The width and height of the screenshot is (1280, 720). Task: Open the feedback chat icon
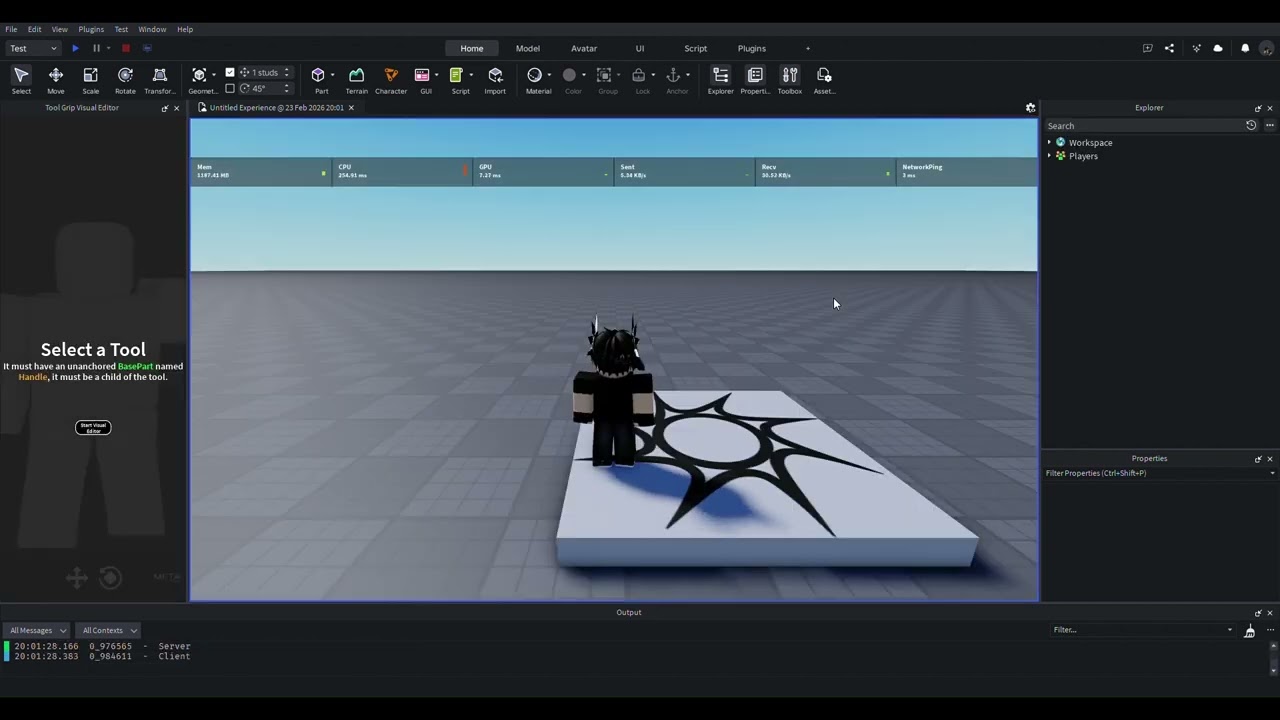[1147, 48]
